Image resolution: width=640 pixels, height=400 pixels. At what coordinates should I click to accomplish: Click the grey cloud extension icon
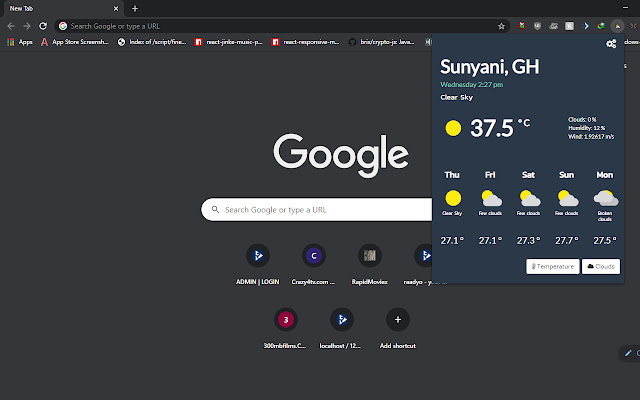coord(553,26)
